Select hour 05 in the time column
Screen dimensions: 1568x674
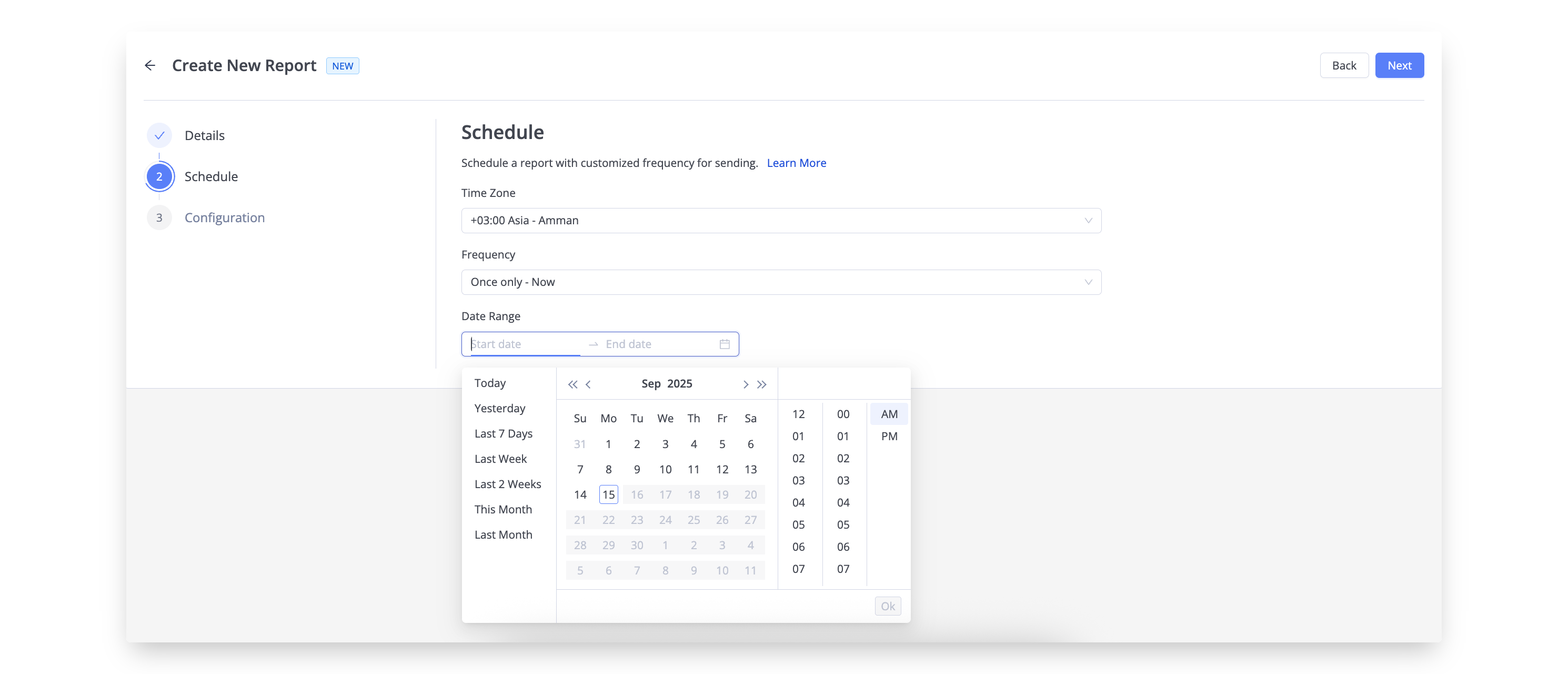point(798,524)
